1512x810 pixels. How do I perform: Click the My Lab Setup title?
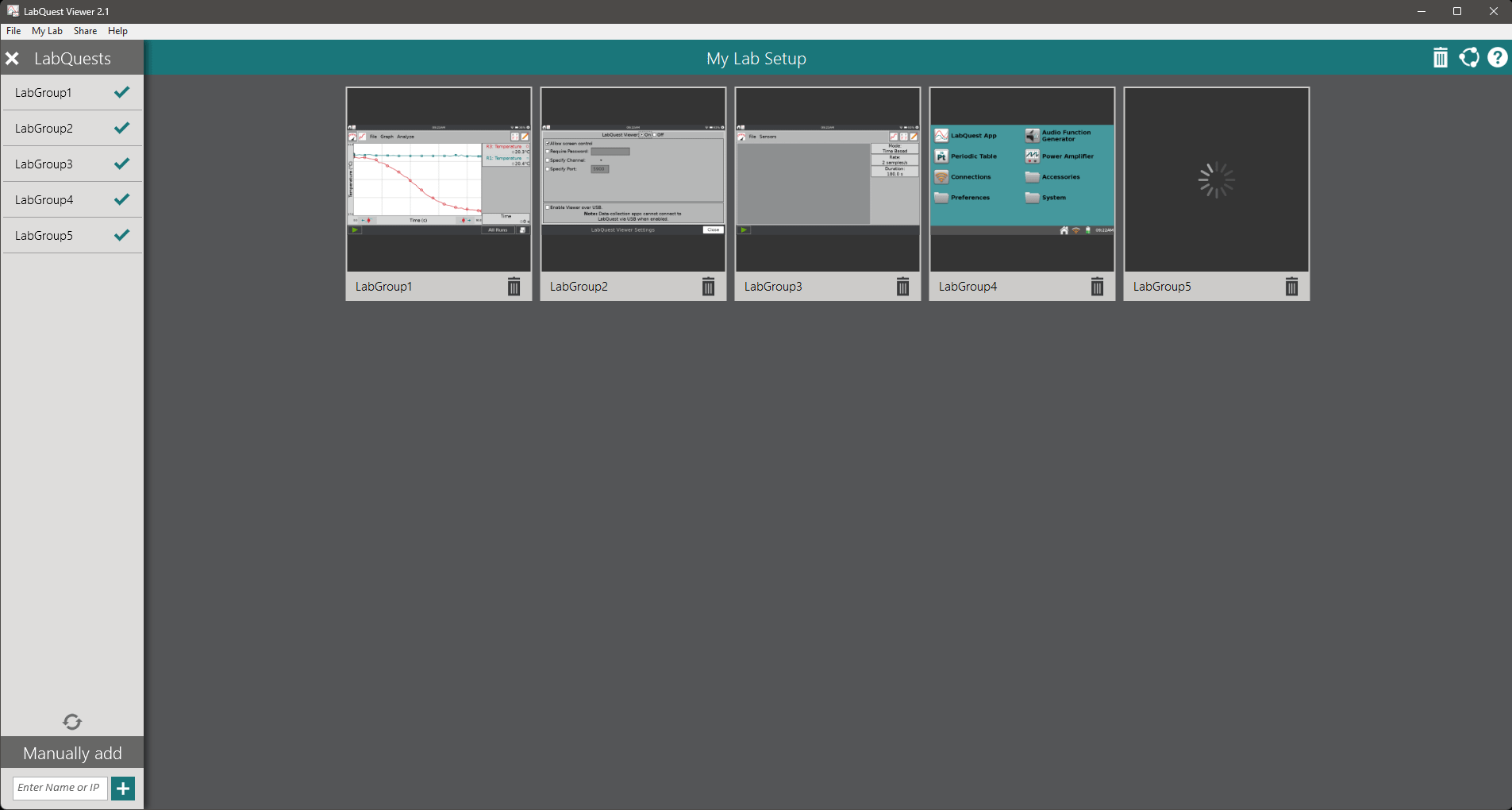pos(756,59)
